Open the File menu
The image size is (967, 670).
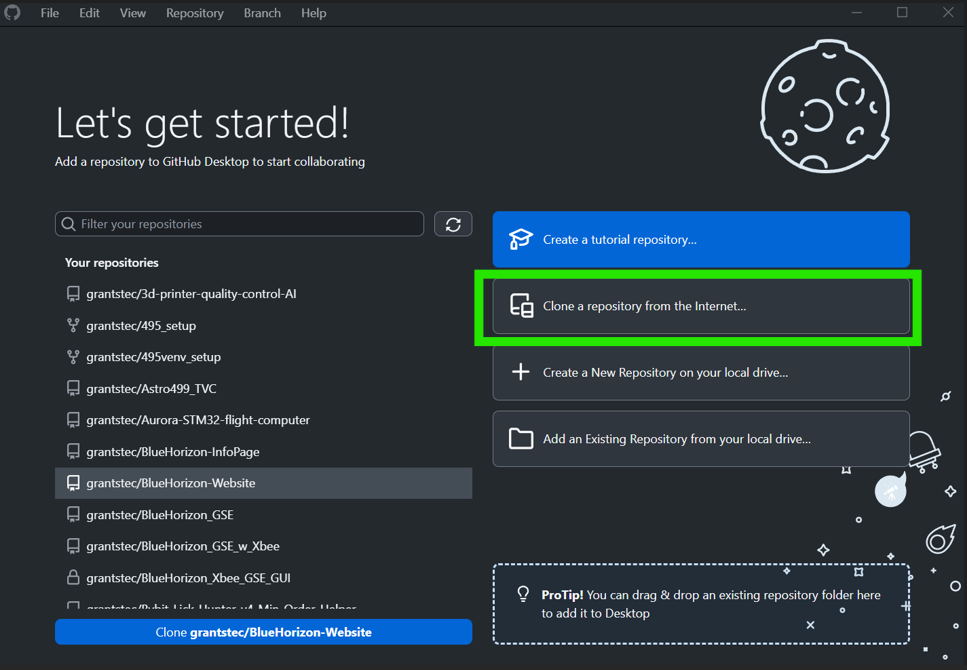tap(49, 13)
